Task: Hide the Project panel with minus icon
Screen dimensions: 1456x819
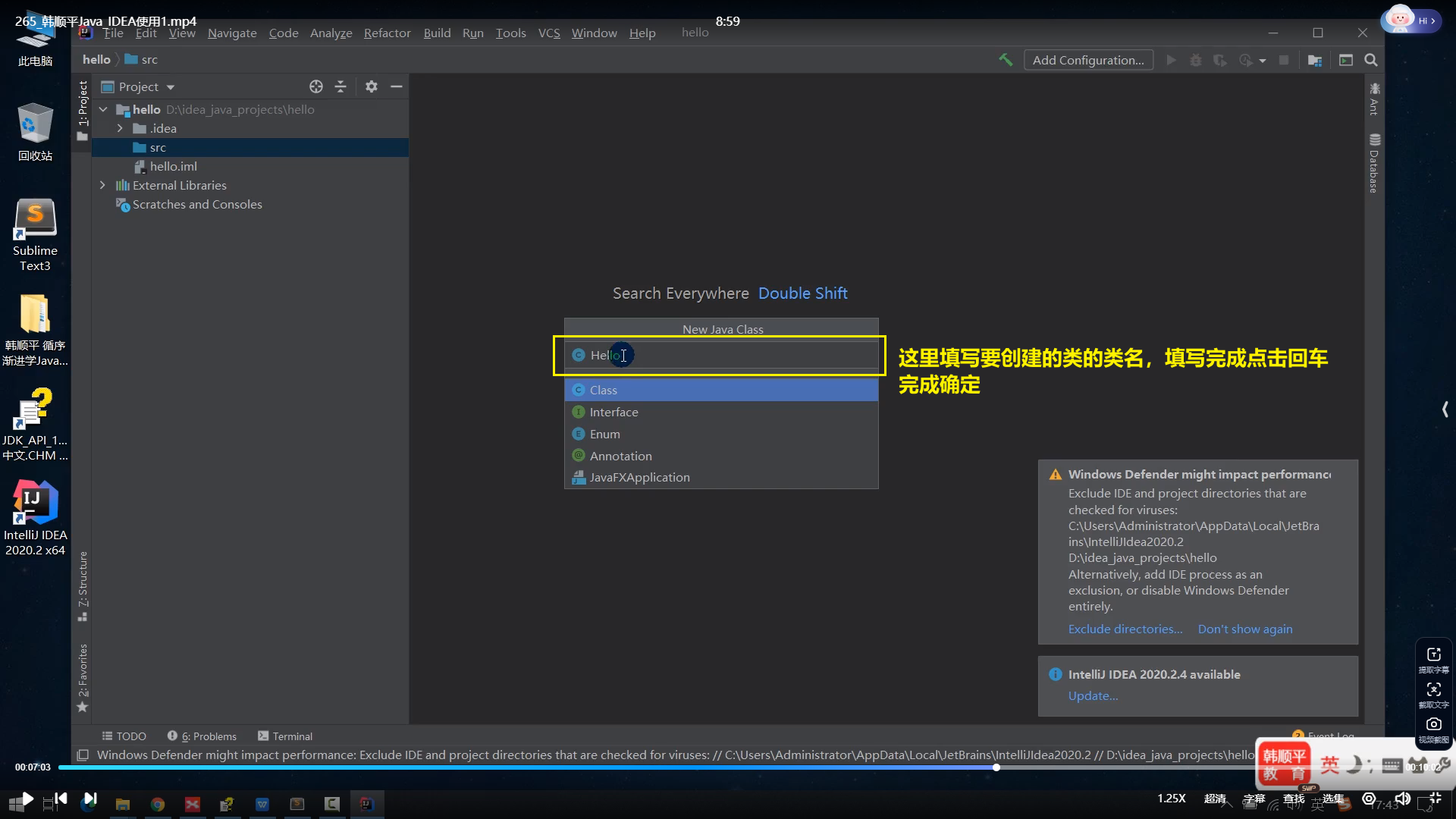Action: [396, 86]
